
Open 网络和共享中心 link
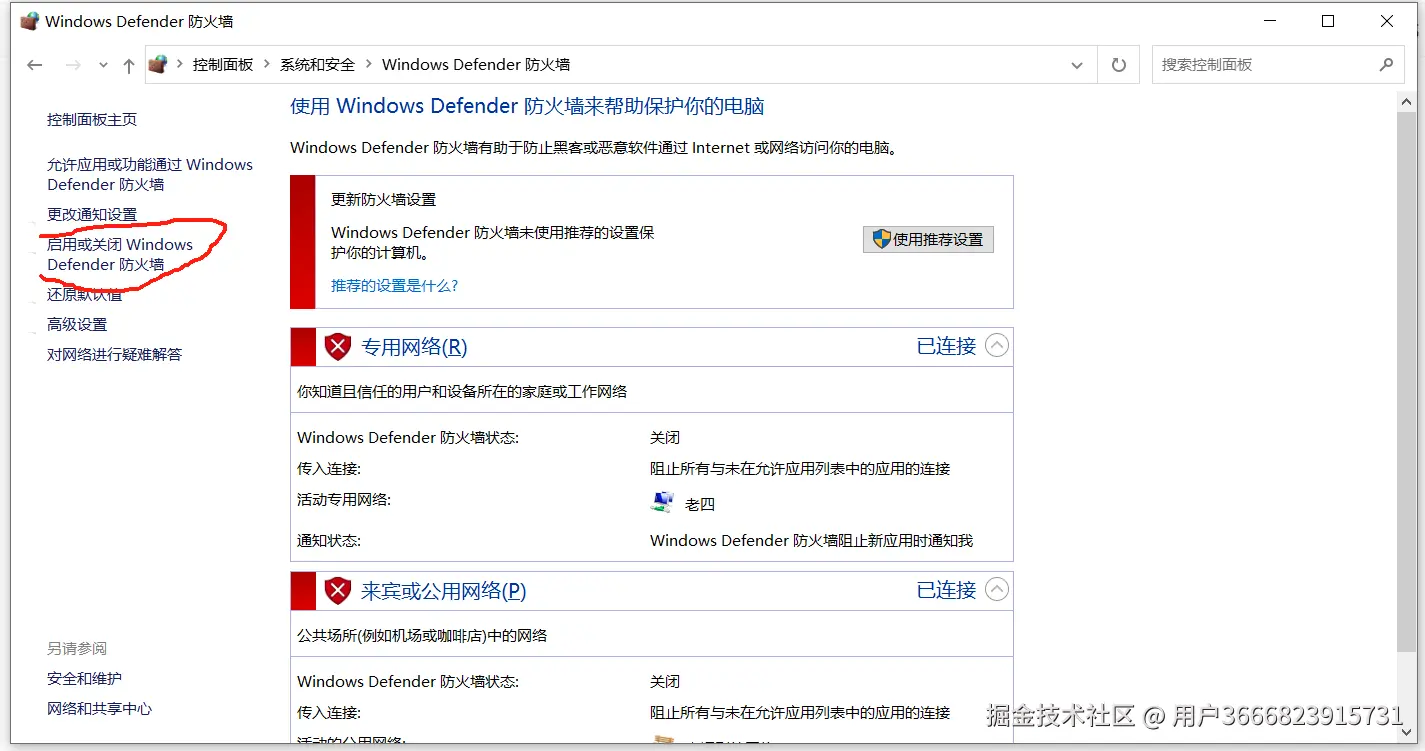click(100, 708)
